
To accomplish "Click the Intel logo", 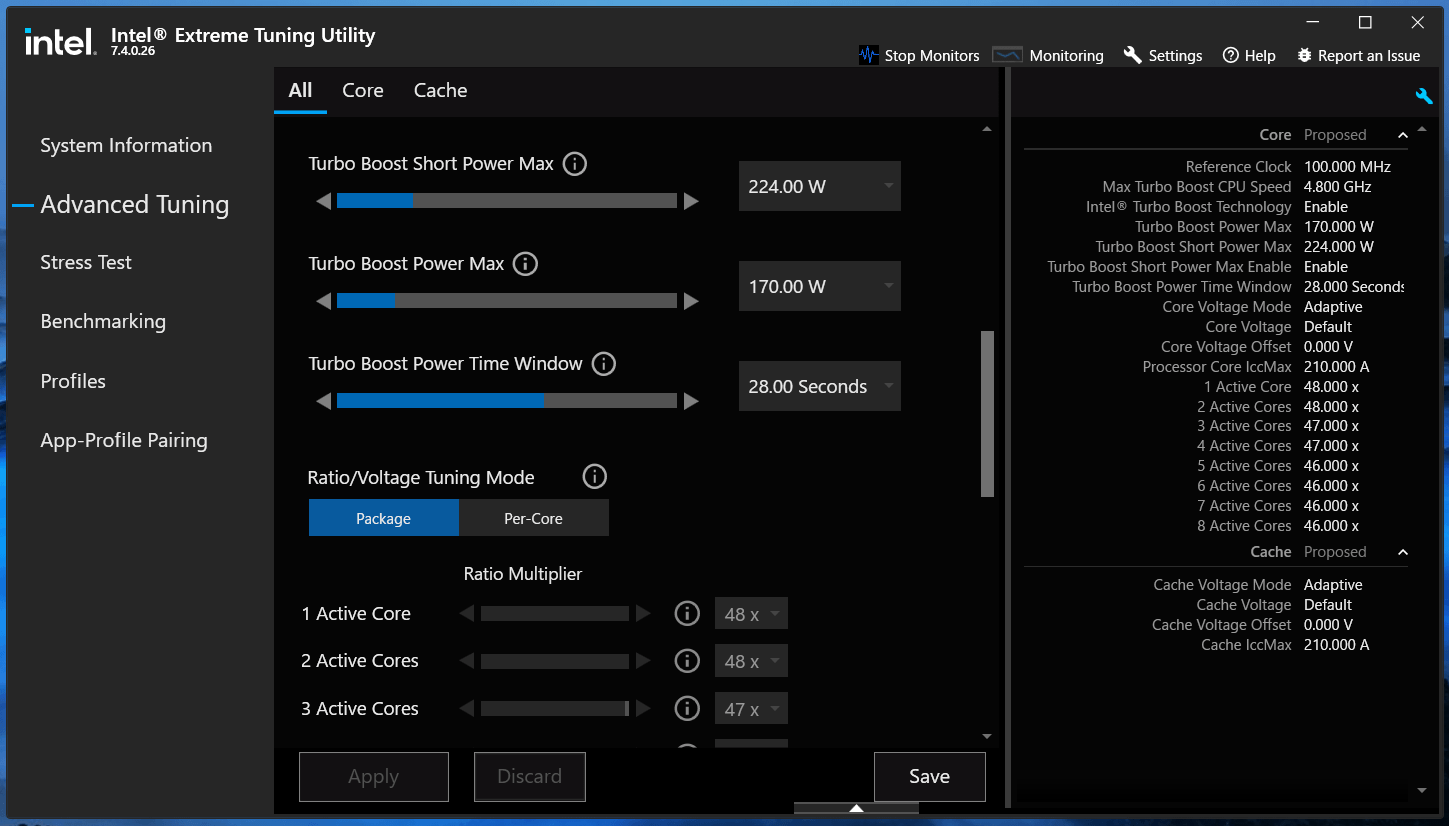I will (60, 41).
